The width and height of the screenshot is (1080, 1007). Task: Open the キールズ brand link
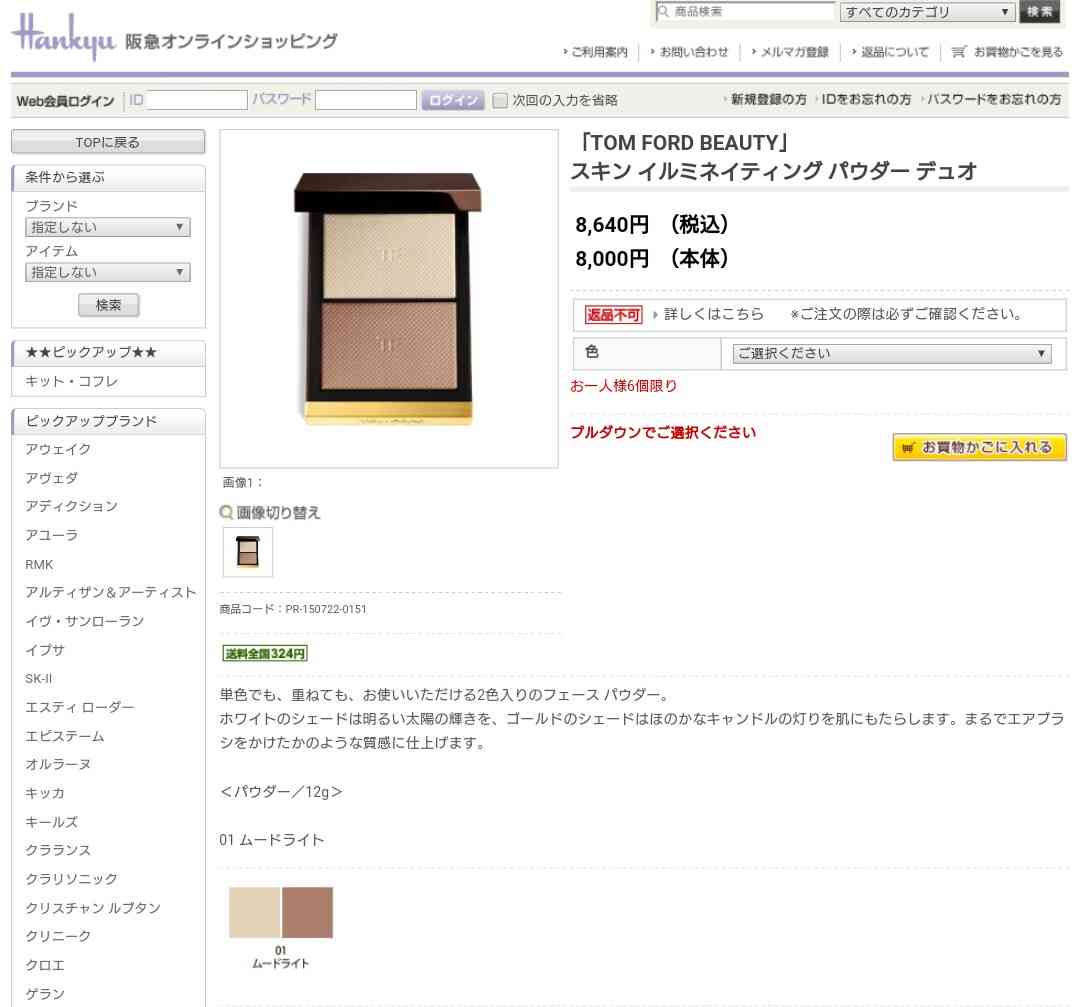click(52, 822)
